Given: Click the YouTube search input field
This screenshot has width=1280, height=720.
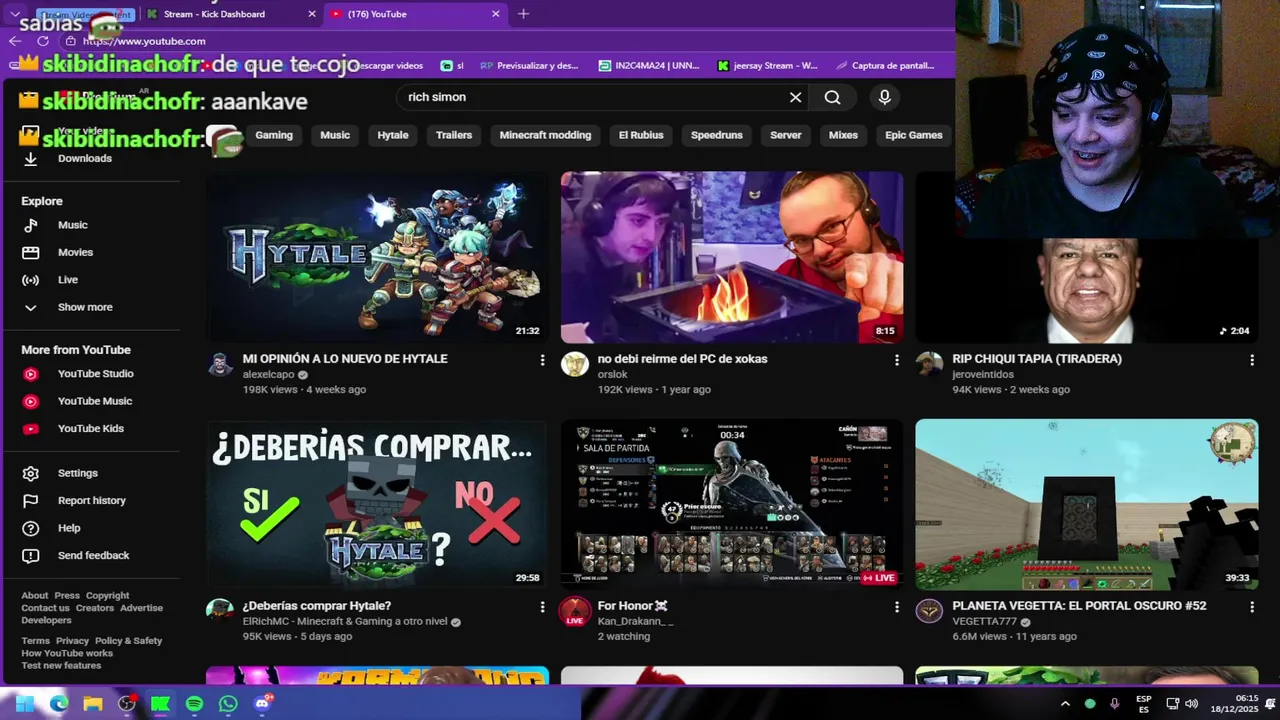Looking at the screenshot, I should coord(590,97).
